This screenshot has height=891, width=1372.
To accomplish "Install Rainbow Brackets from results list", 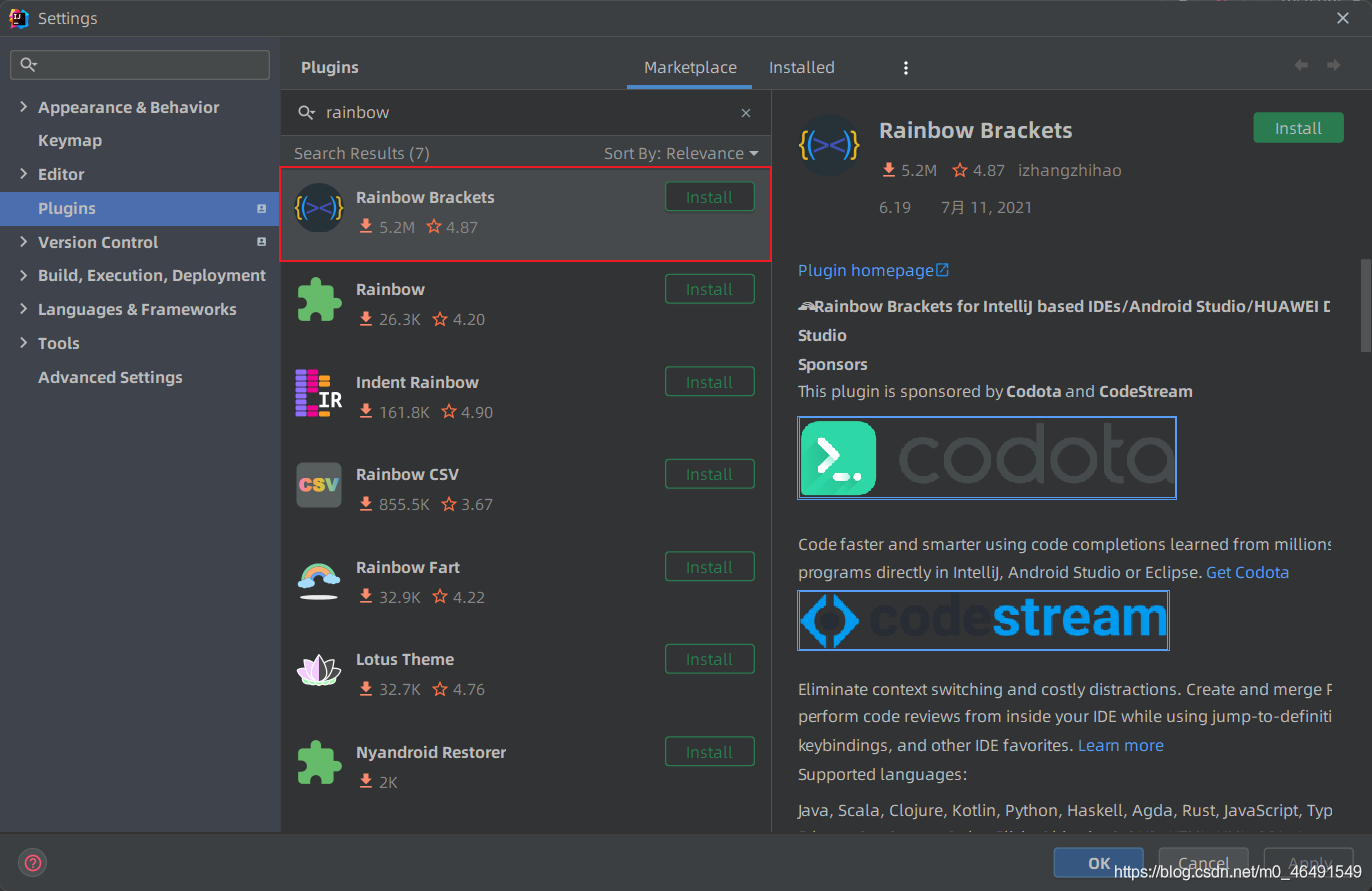I will [709, 198].
